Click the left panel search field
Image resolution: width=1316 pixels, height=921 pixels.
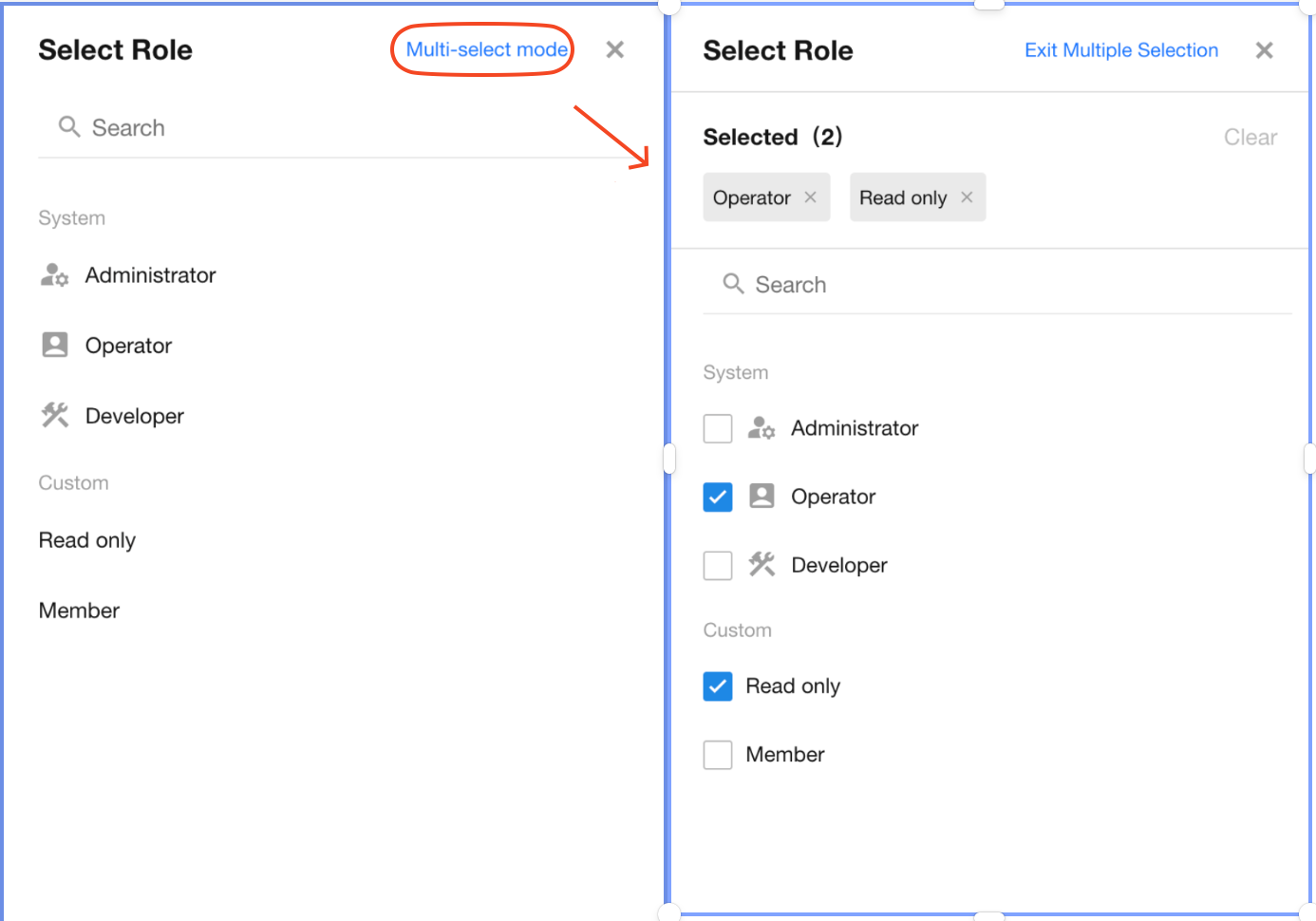(x=342, y=128)
